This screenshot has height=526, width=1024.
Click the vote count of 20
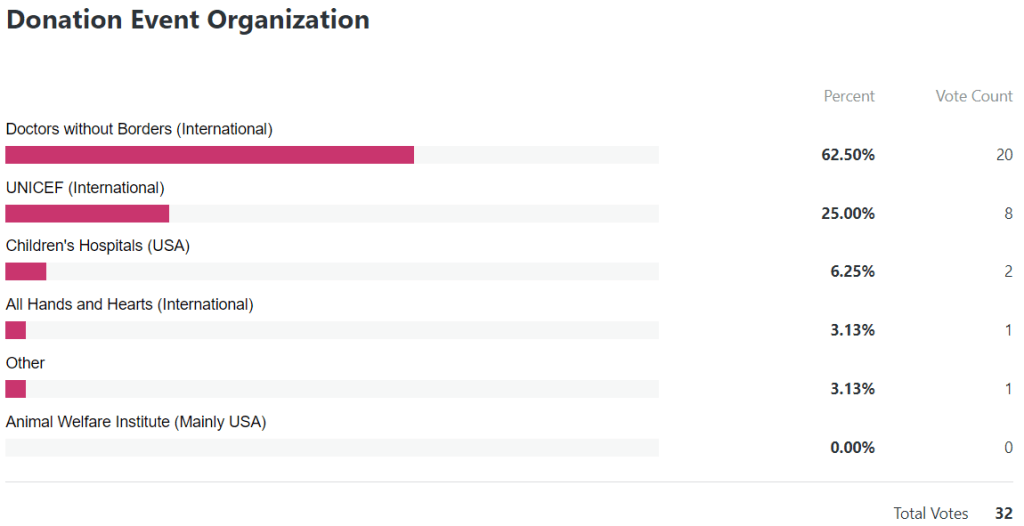pyautogui.click(x=1004, y=155)
